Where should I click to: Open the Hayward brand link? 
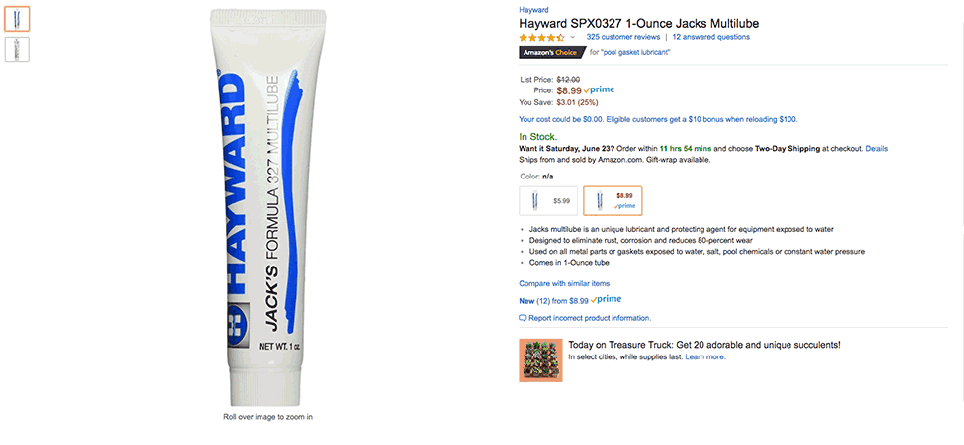tap(534, 10)
